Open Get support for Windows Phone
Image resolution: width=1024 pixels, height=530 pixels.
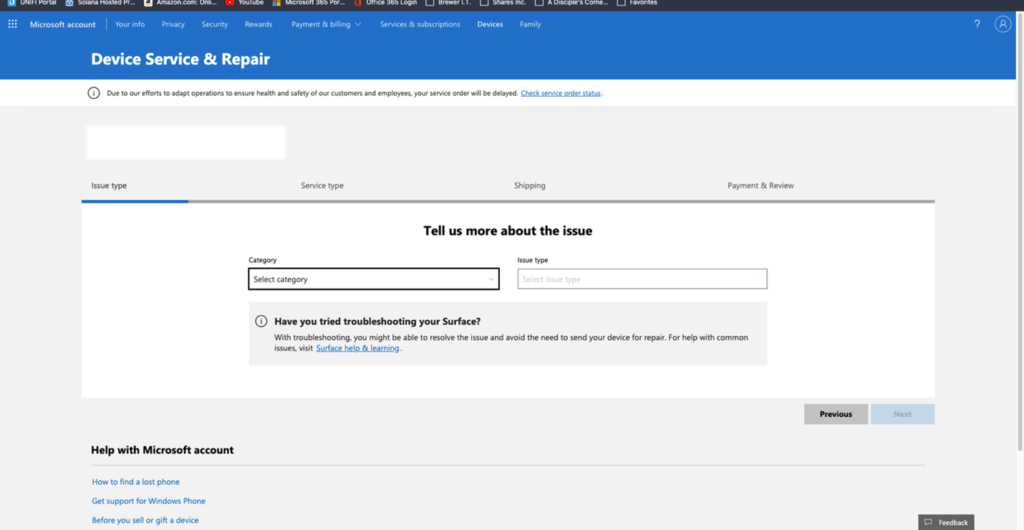149,501
